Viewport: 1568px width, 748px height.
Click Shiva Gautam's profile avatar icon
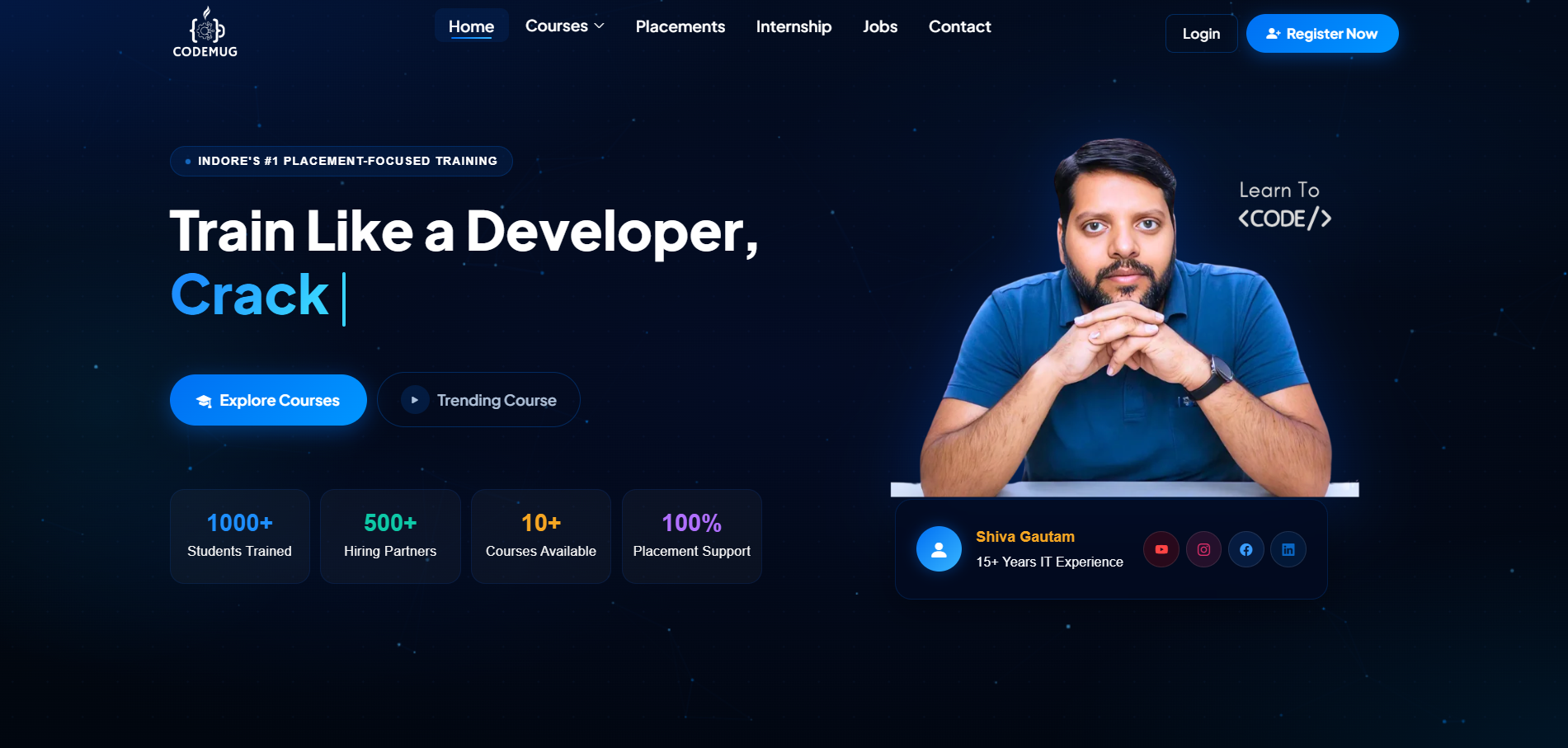point(939,549)
